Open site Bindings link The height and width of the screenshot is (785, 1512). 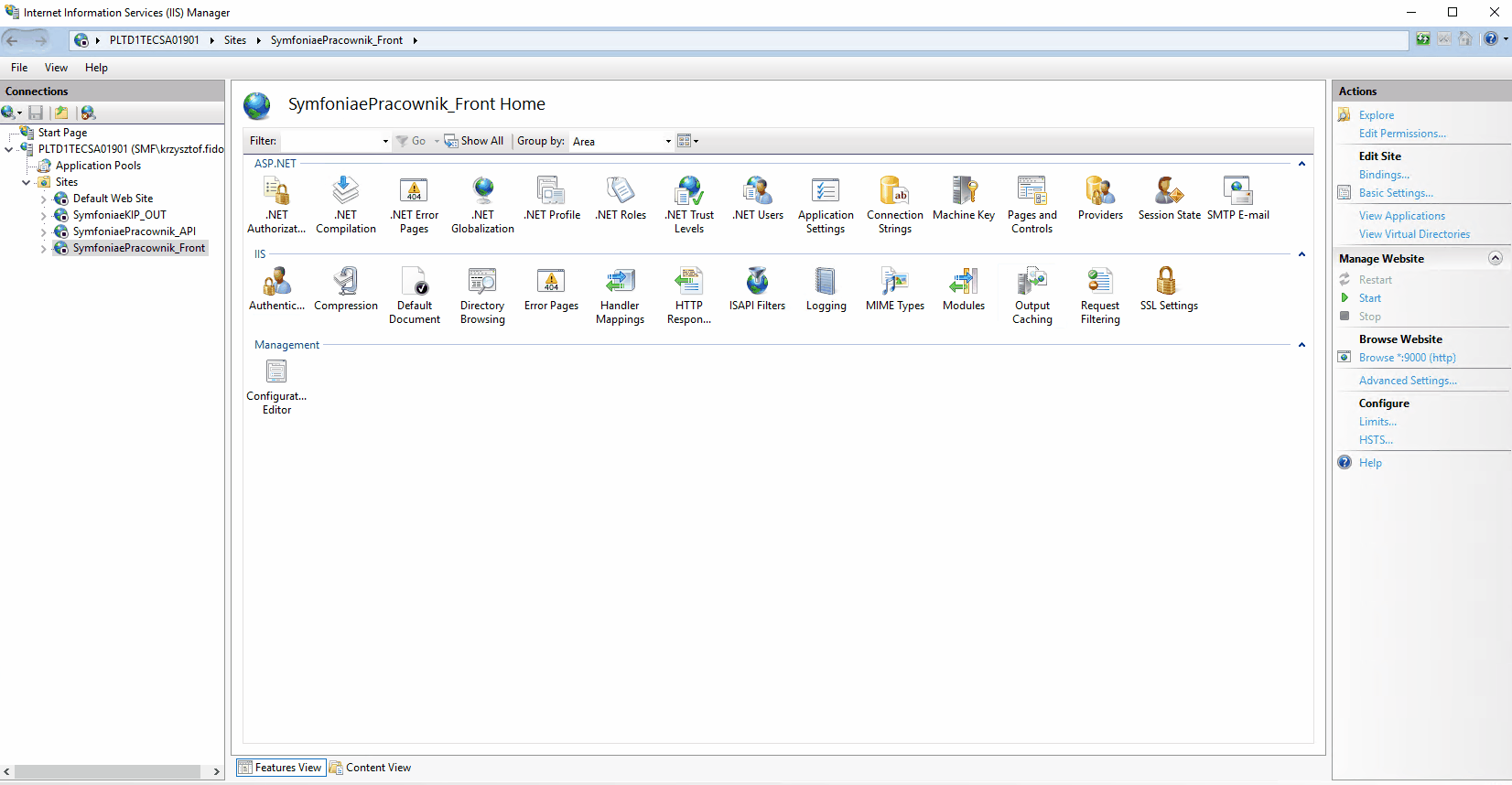[1384, 175]
